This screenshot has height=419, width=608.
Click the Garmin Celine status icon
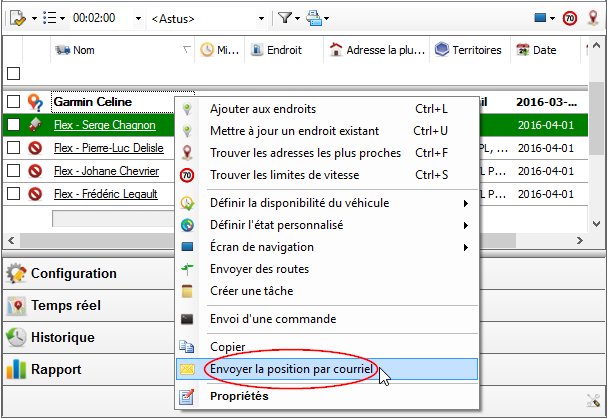click(35, 102)
